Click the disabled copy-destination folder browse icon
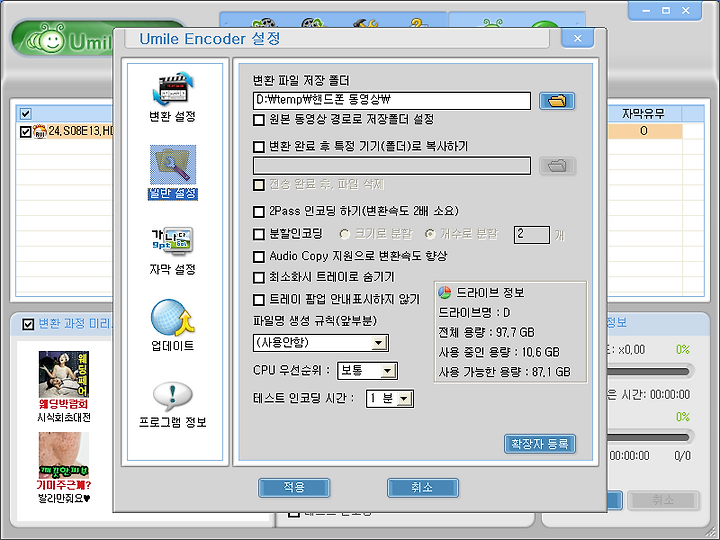 (557, 166)
